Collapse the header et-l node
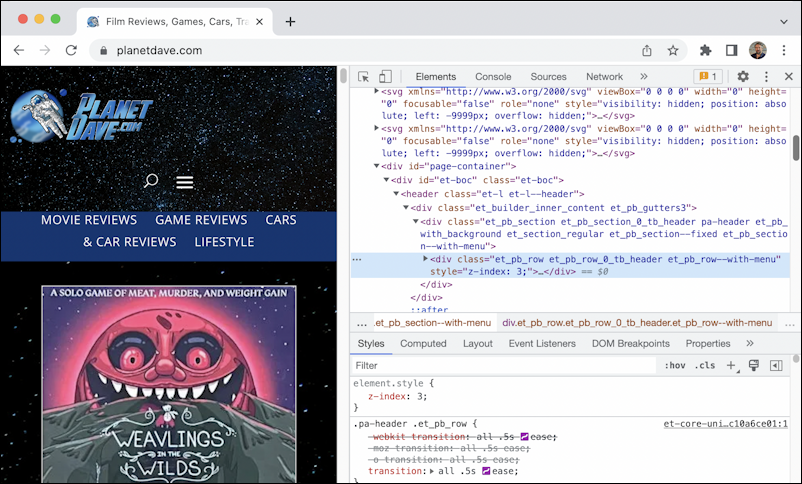802x484 pixels. click(396, 193)
